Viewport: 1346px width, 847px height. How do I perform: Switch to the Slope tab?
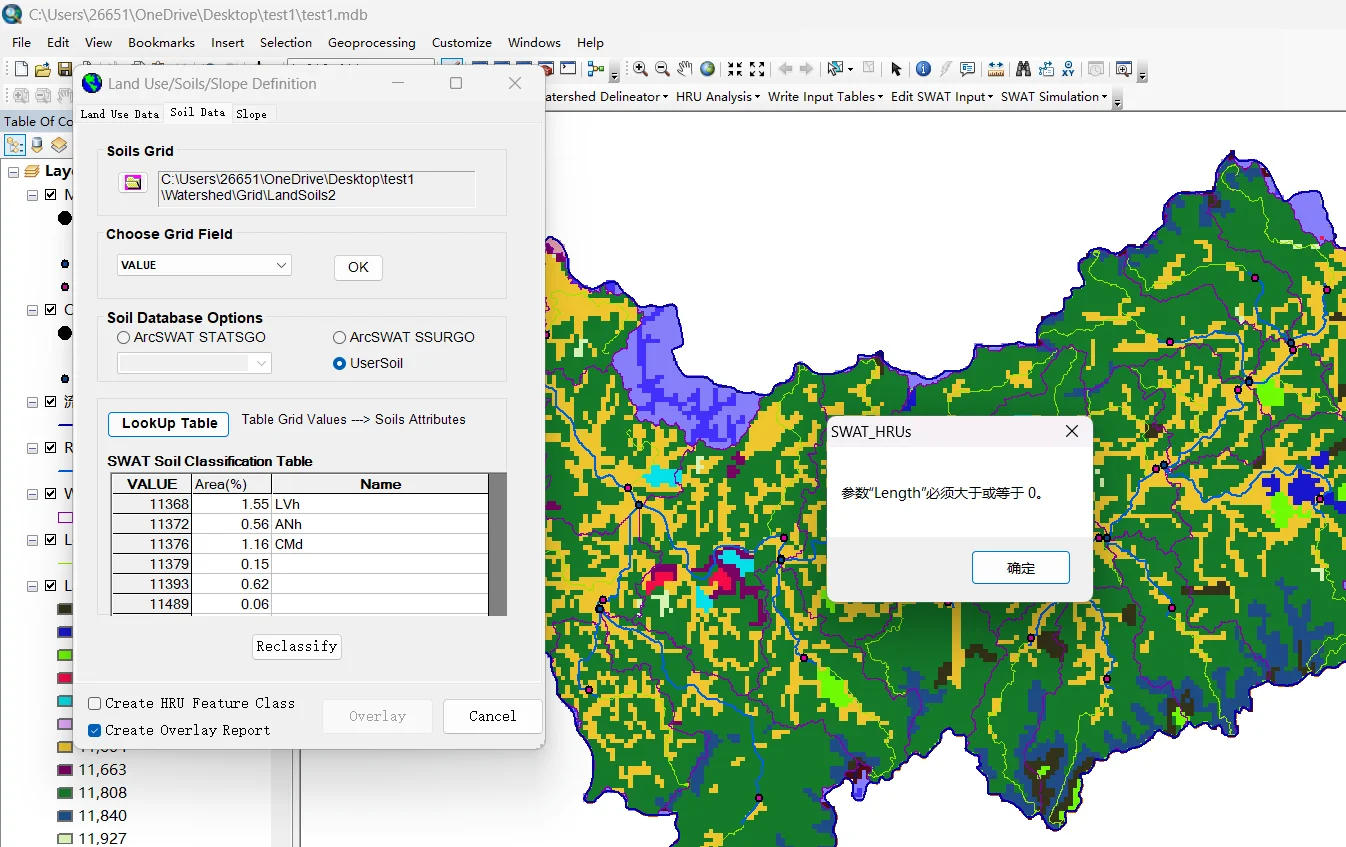point(252,113)
